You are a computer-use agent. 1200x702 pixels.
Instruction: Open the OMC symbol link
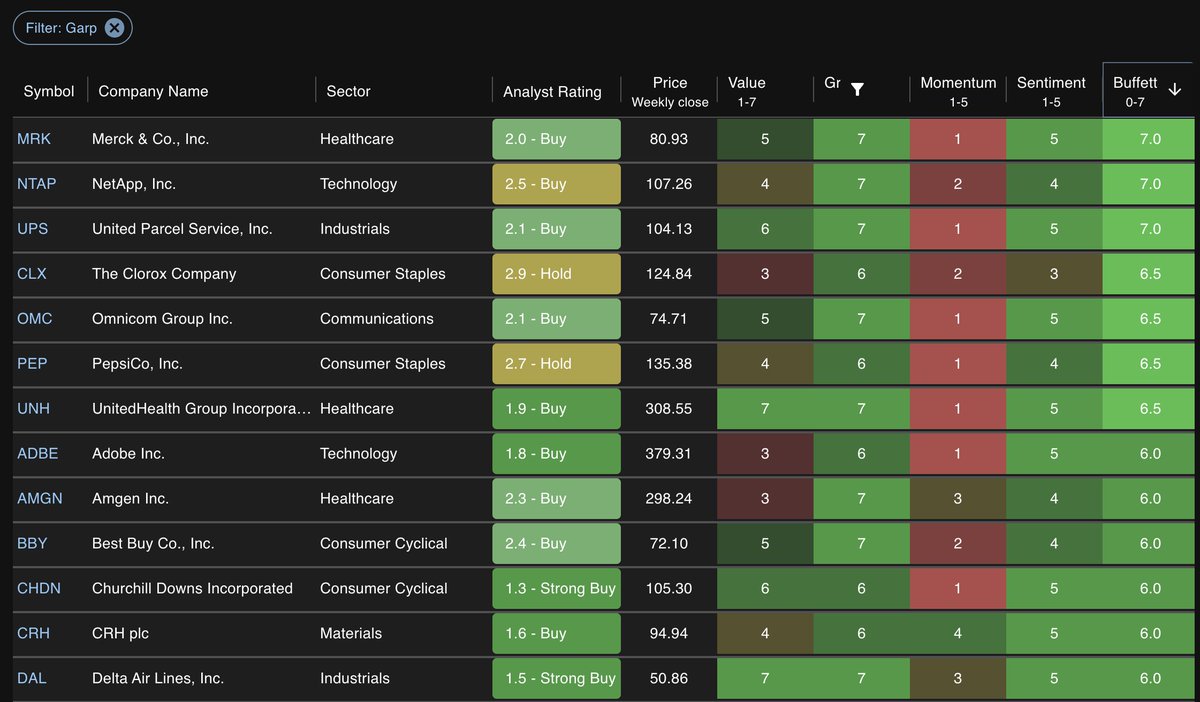35,319
